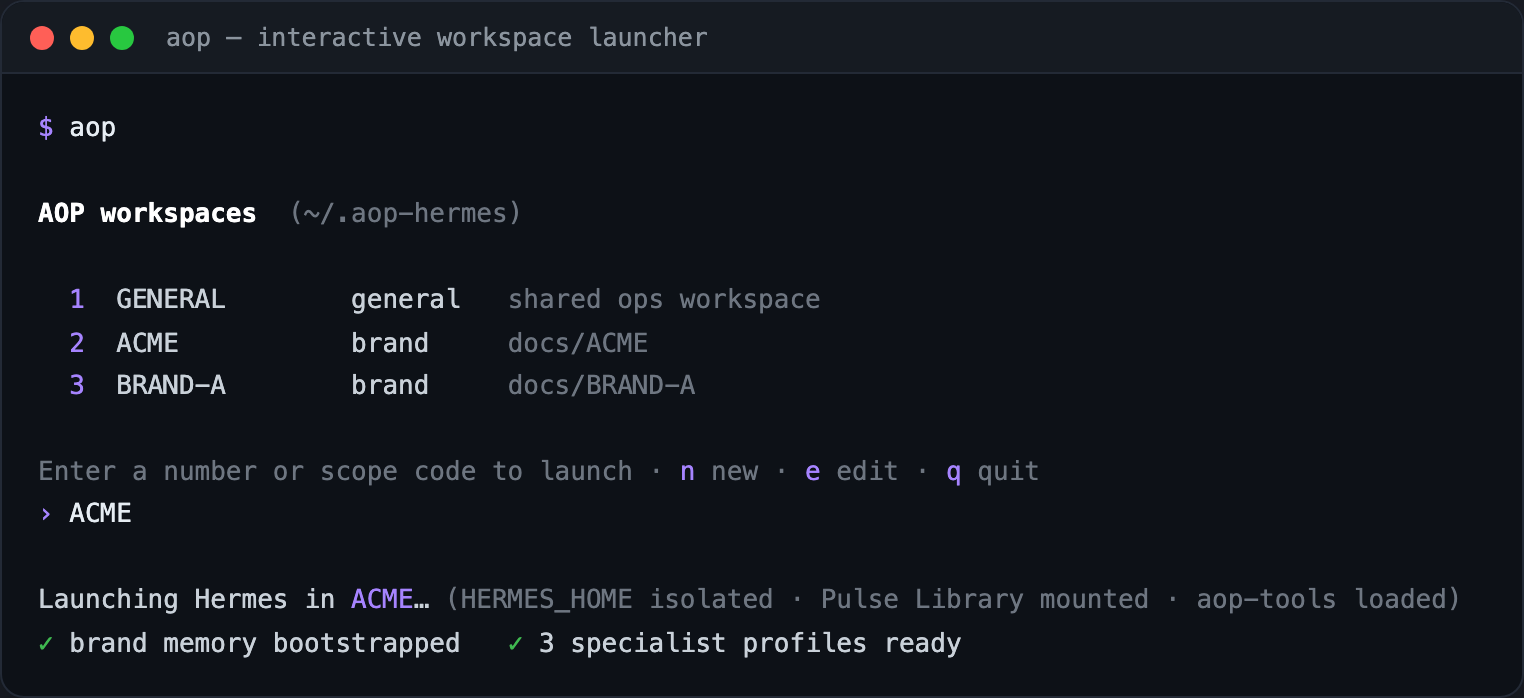This screenshot has width=1524, height=698.
Task: Click the 'docs/BRAND-A' path
Action: [601, 385]
